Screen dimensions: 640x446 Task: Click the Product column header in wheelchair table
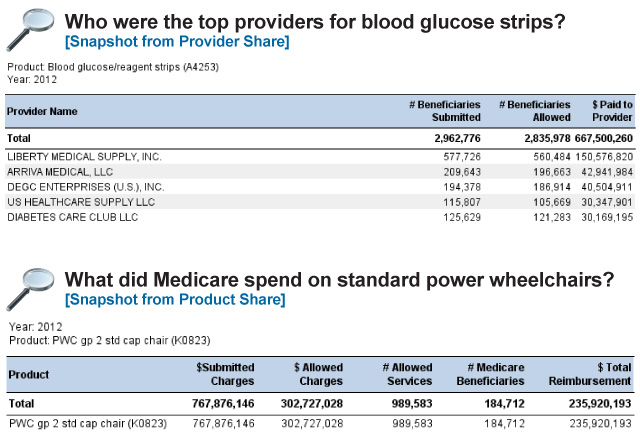[29, 375]
